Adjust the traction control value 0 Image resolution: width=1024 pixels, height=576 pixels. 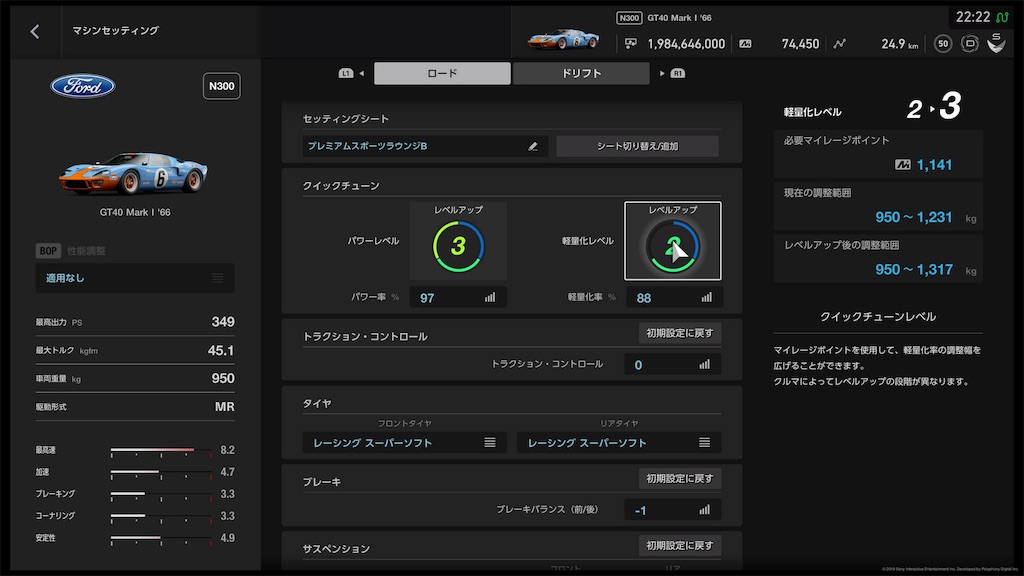[673, 364]
